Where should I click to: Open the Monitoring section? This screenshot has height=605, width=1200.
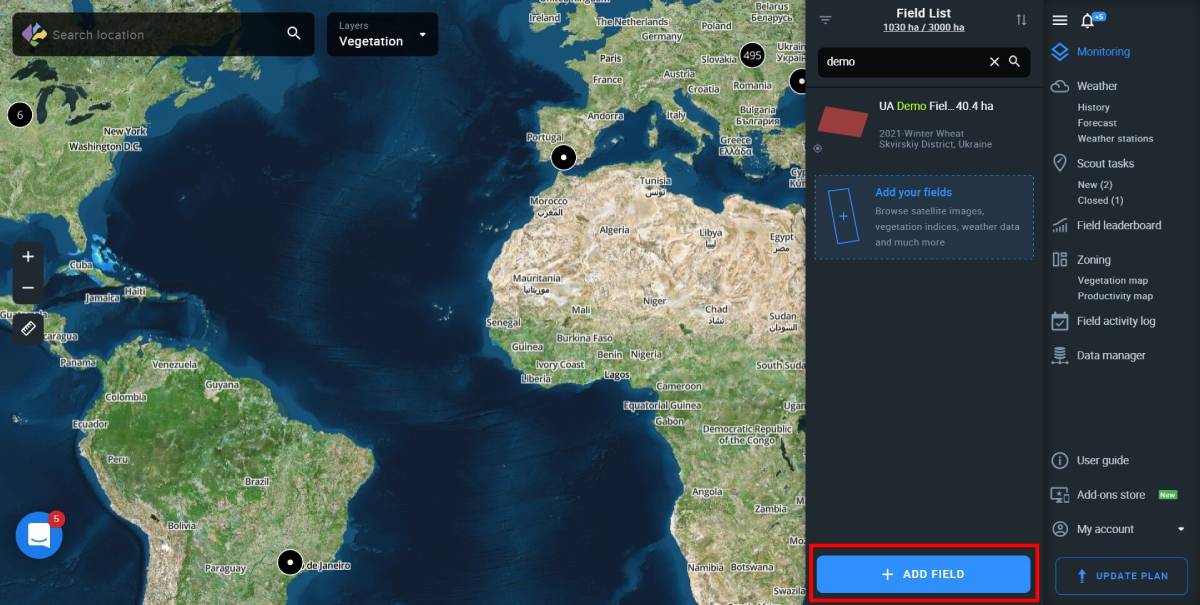coord(1103,52)
